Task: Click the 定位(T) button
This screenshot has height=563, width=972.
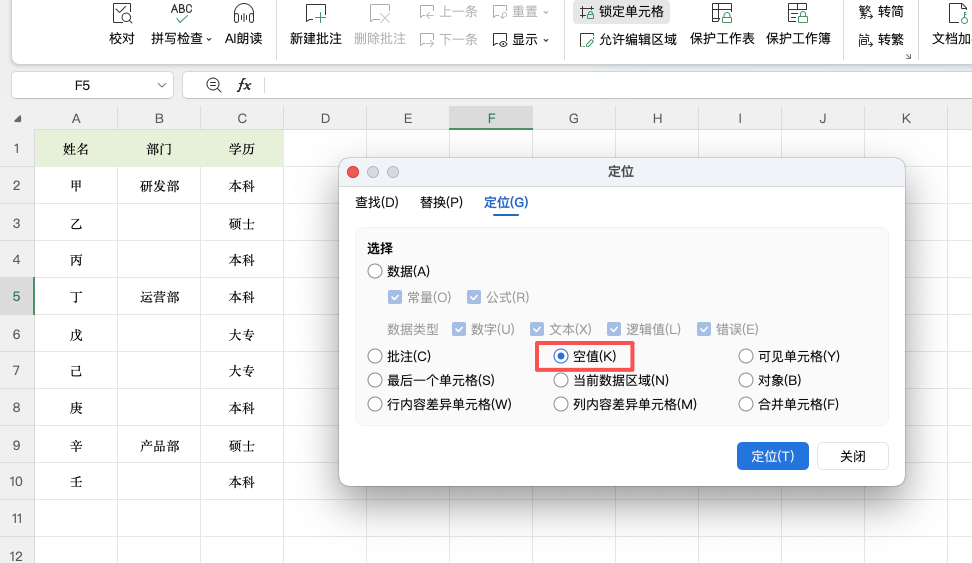Action: (x=772, y=456)
